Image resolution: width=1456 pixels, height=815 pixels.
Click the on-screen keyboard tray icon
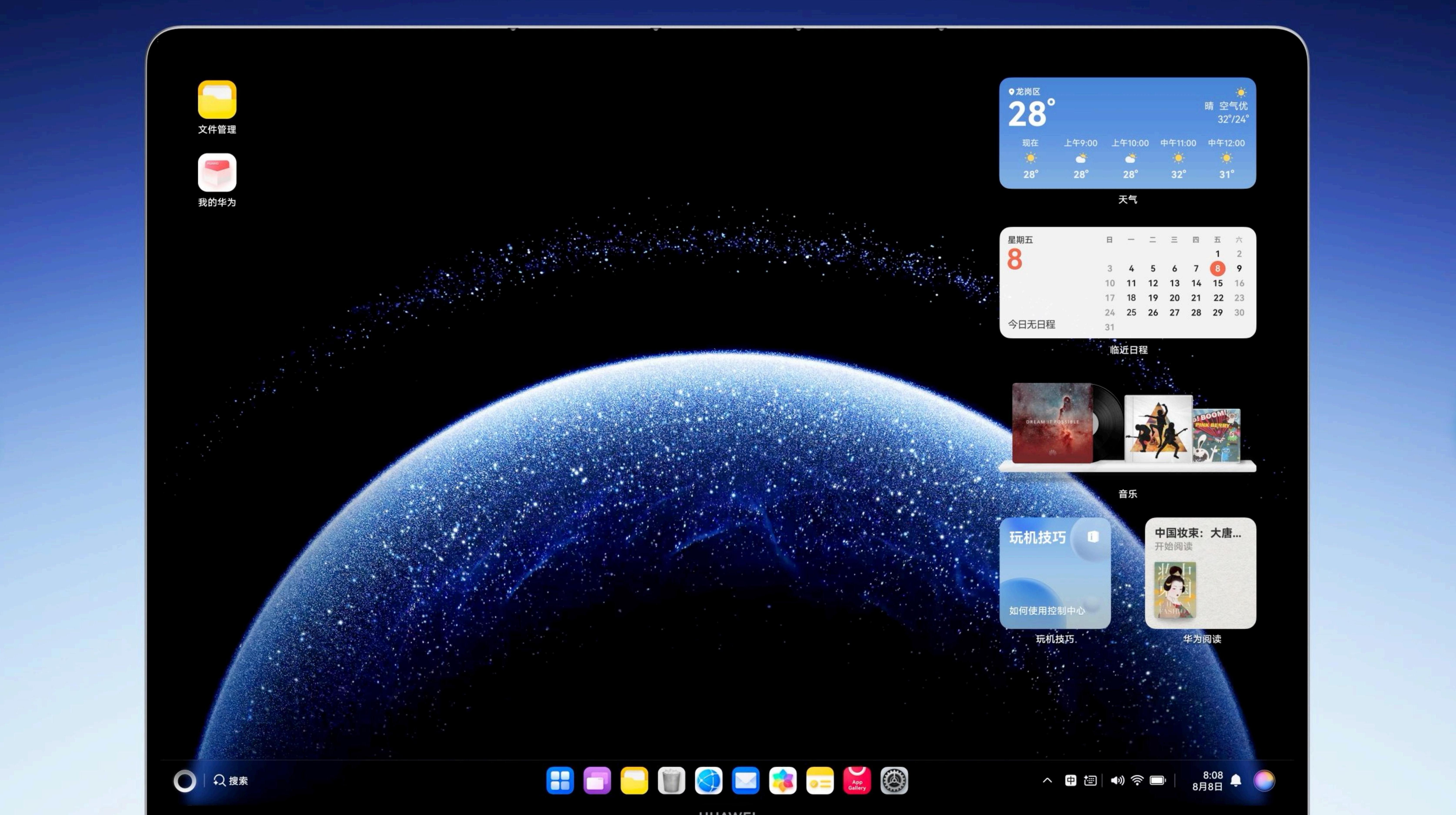(1091, 780)
